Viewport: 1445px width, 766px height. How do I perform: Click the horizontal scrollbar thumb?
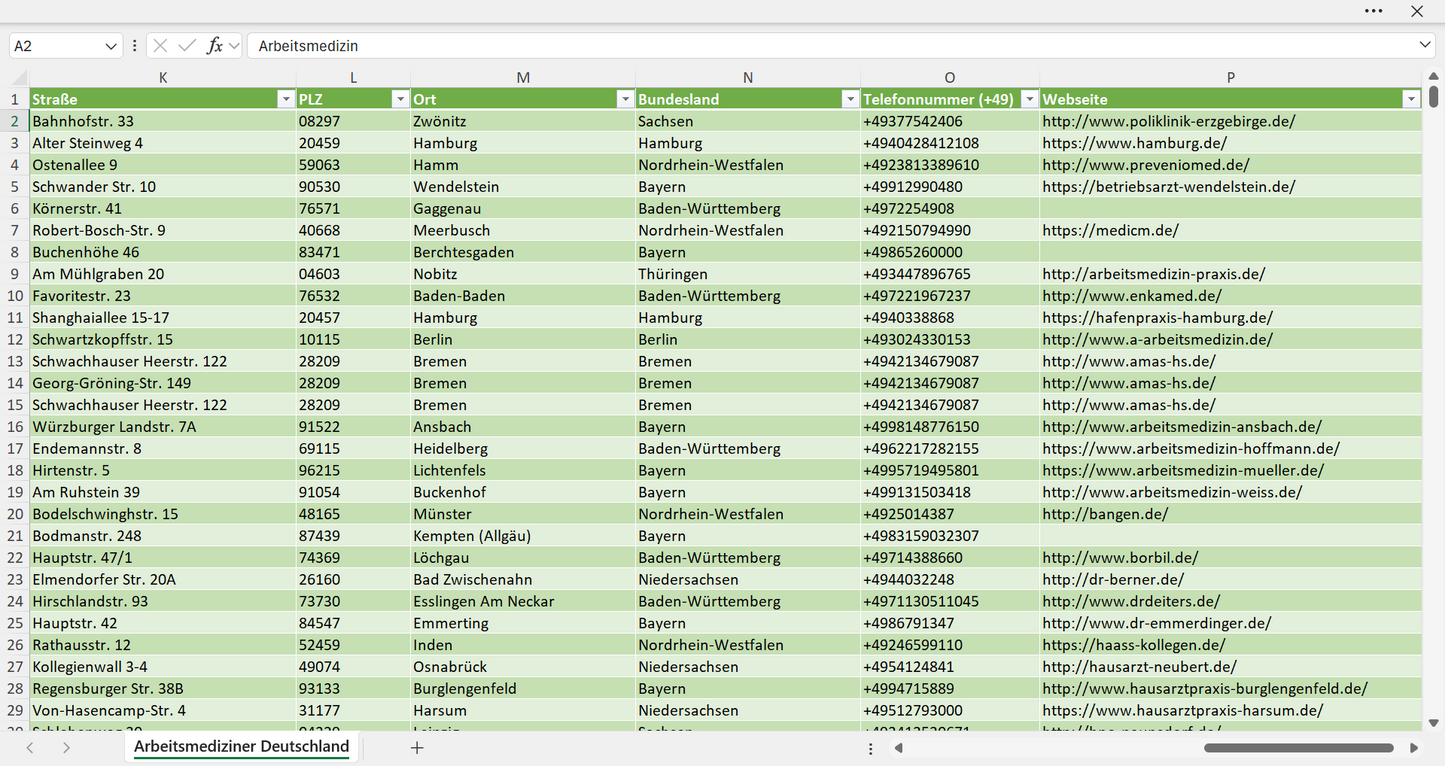(1298, 748)
